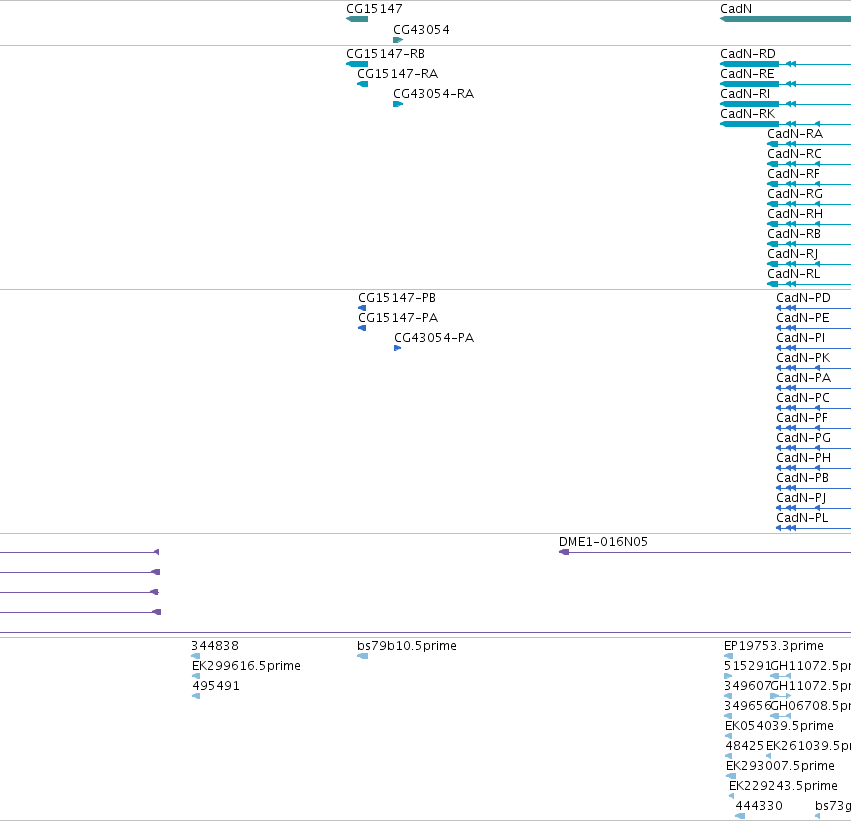Pick the CadN-RG transcript label
Image resolution: width=851 pixels, height=821 pixels.
tap(795, 194)
